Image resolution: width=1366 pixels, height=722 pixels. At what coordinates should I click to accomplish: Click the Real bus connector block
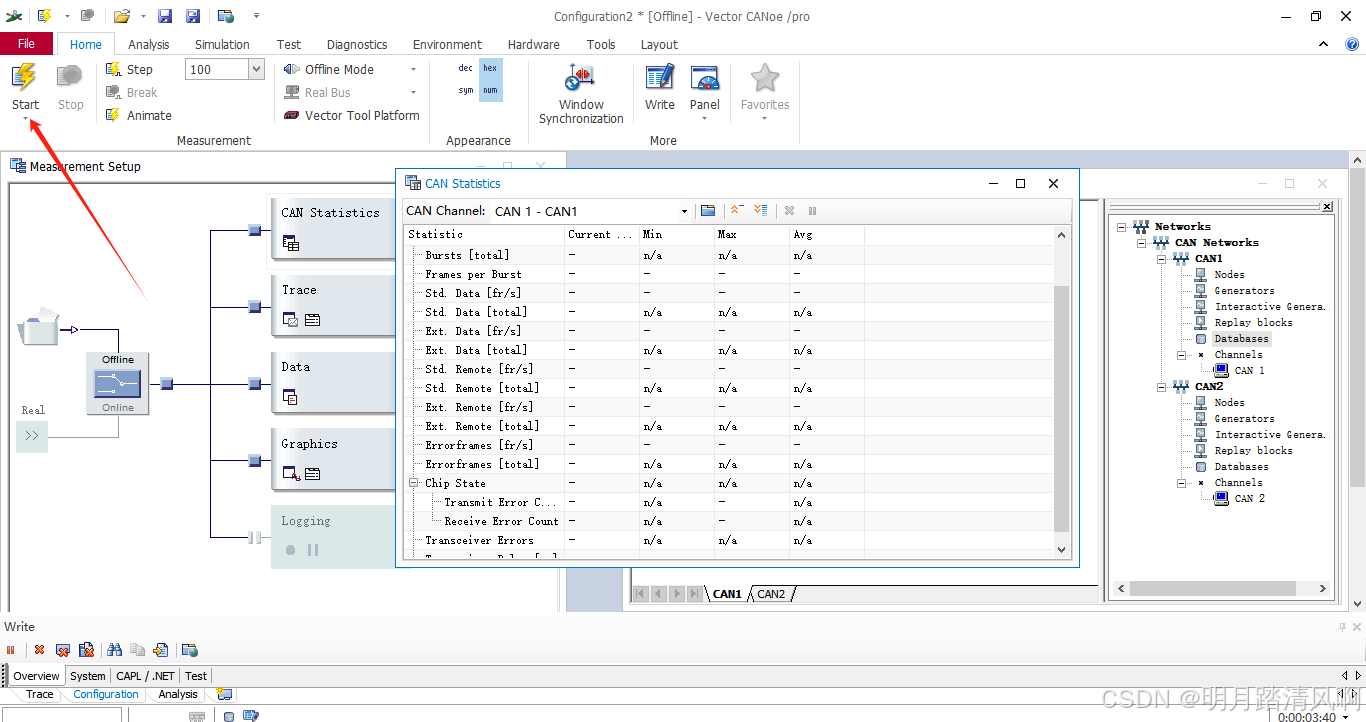(32, 436)
